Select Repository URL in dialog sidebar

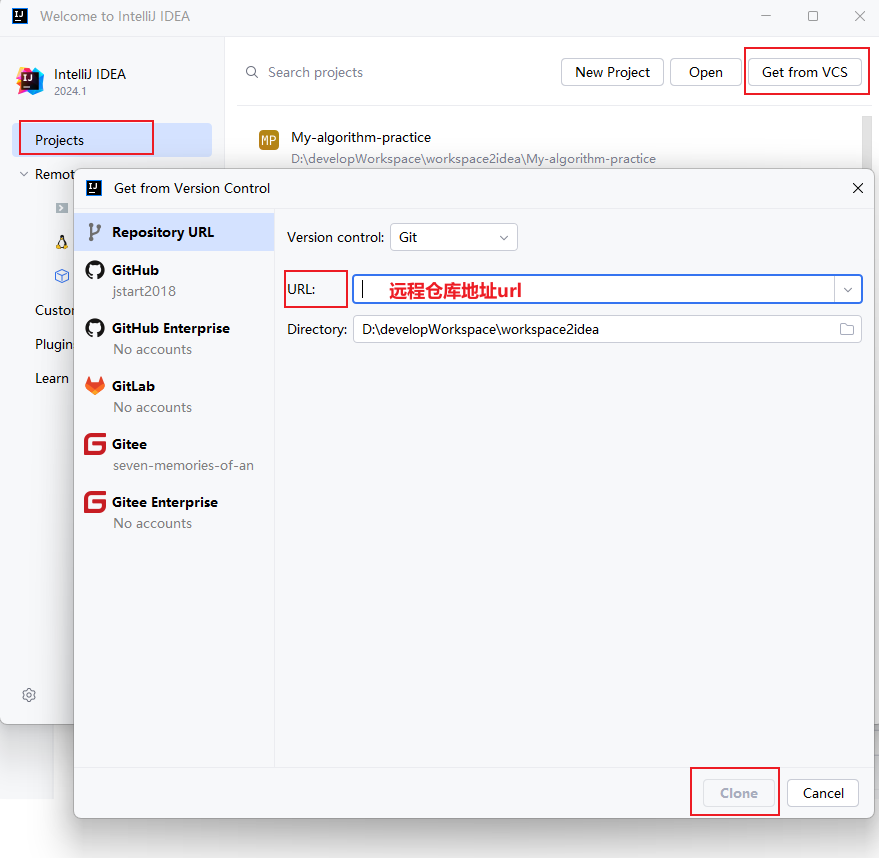point(174,232)
